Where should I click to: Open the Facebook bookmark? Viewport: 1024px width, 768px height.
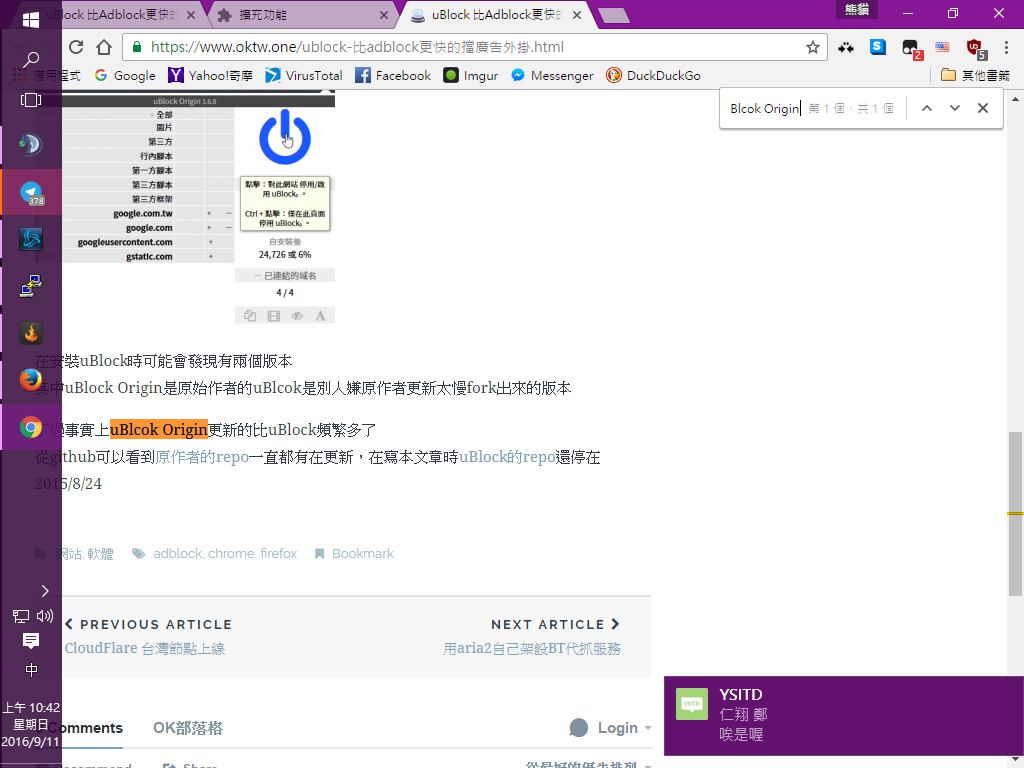tap(392, 76)
